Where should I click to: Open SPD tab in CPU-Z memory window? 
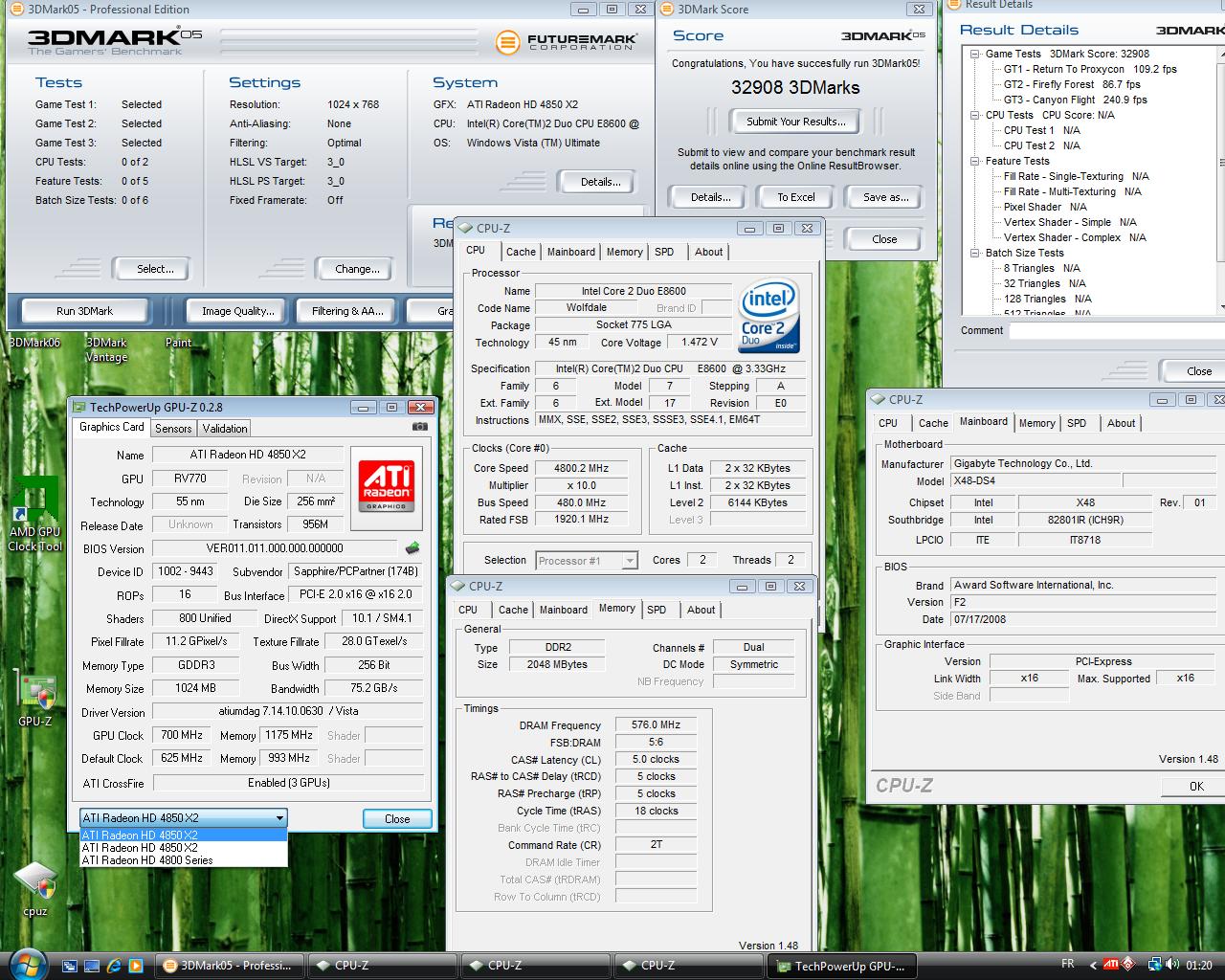(657, 610)
